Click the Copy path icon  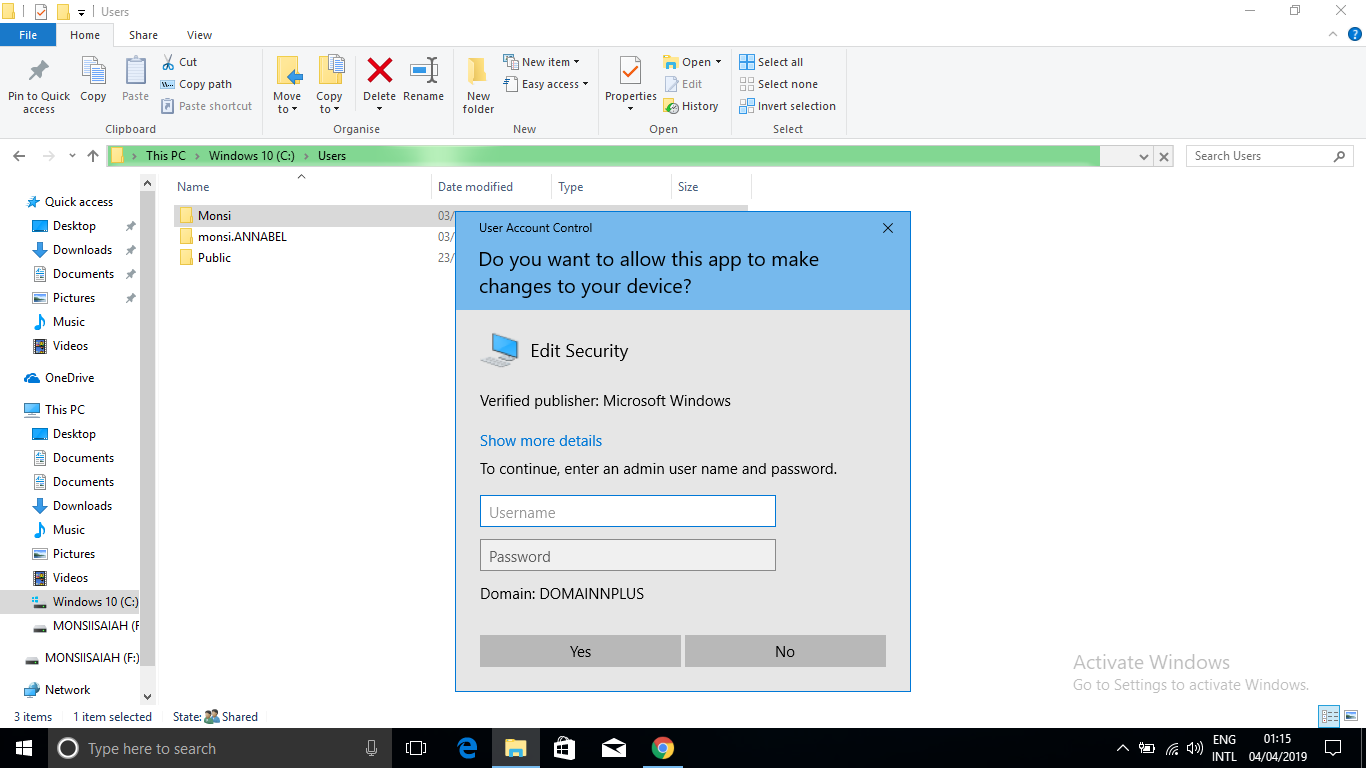168,84
